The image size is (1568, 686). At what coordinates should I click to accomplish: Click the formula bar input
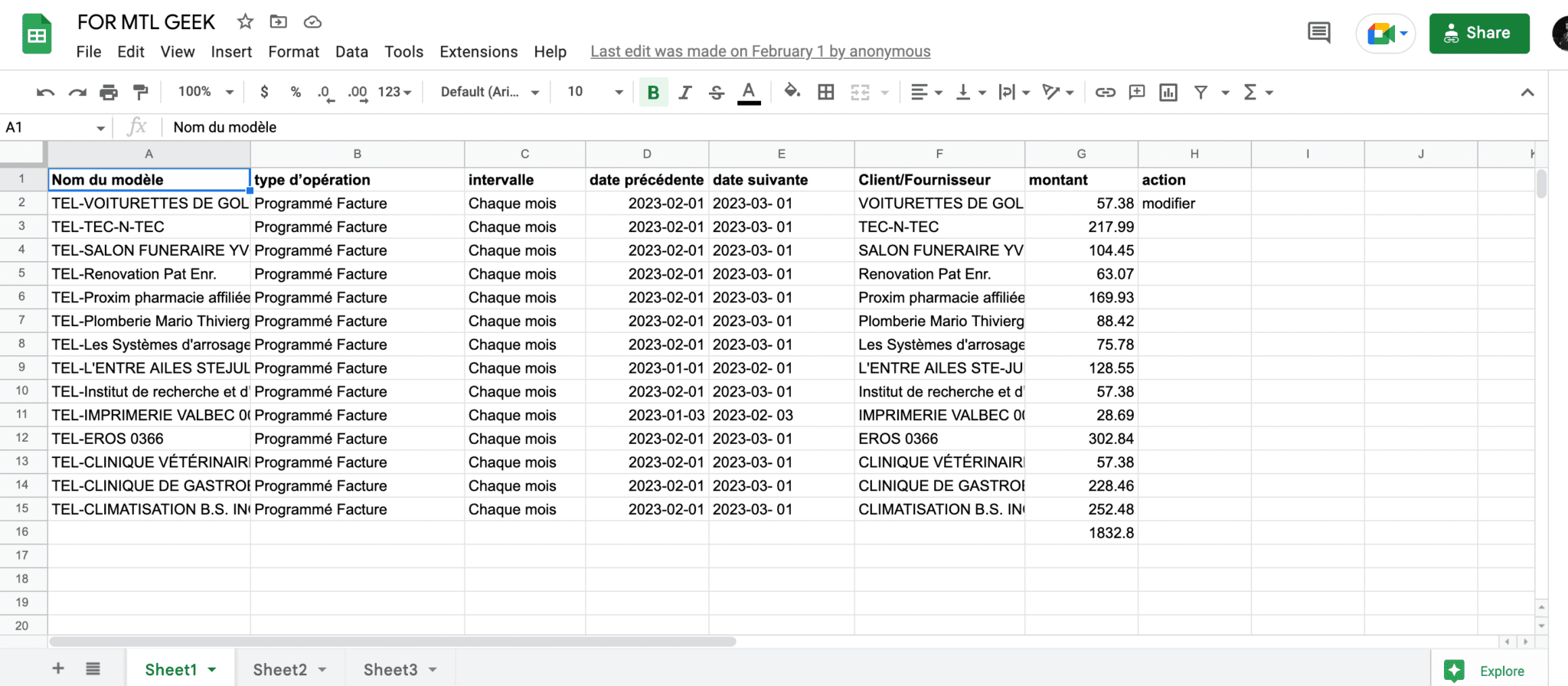(854, 127)
